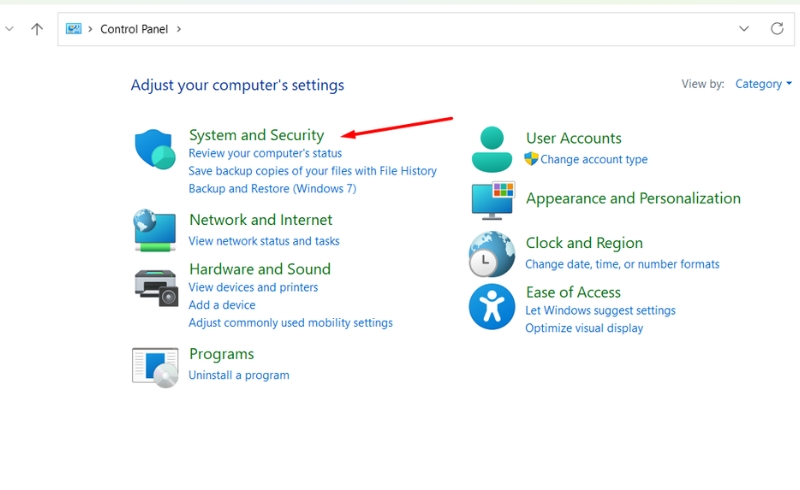Click Uninstall a program
The height and width of the screenshot is (490, 800).
tap(239, 375)
